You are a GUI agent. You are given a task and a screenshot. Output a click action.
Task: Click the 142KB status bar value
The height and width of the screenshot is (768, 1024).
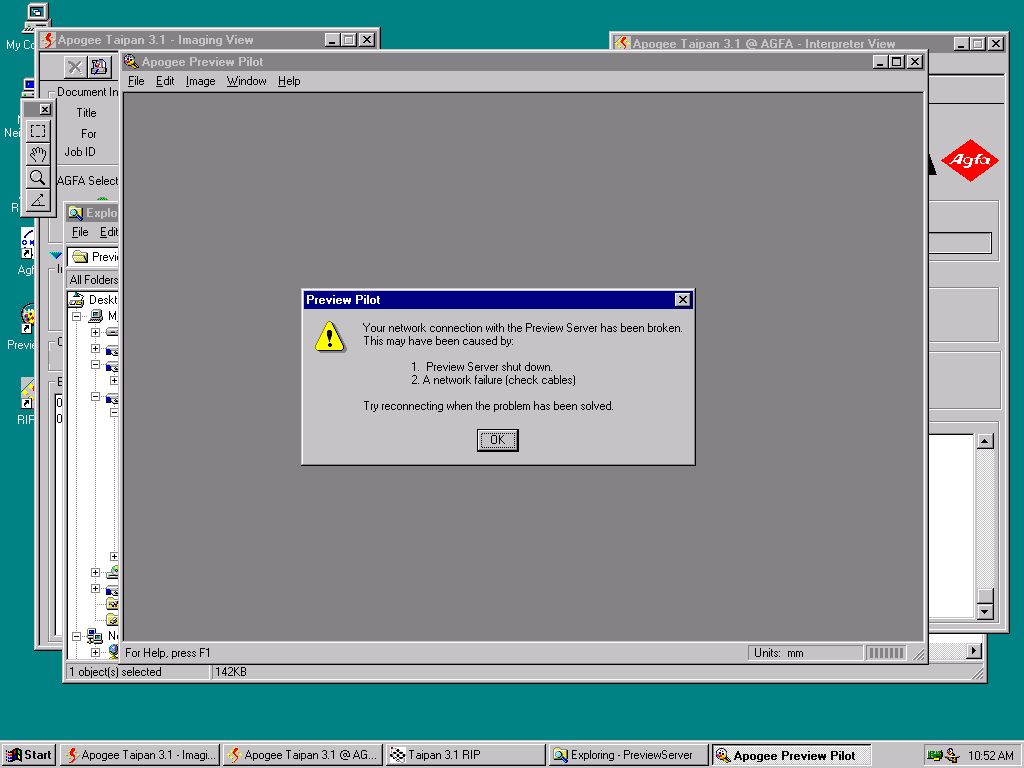pos(231,671)
